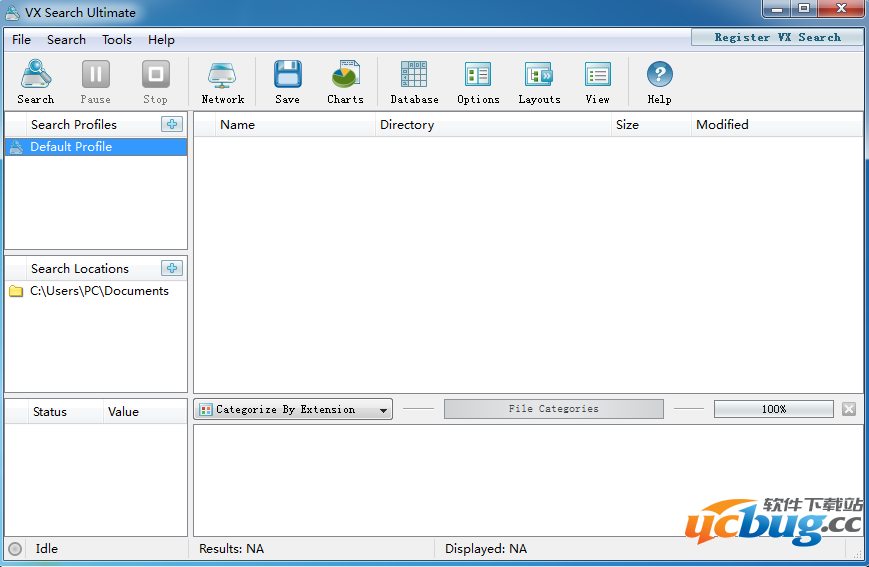Open the Help menu
Screen dimensions: 869x567
click(161, 40)
